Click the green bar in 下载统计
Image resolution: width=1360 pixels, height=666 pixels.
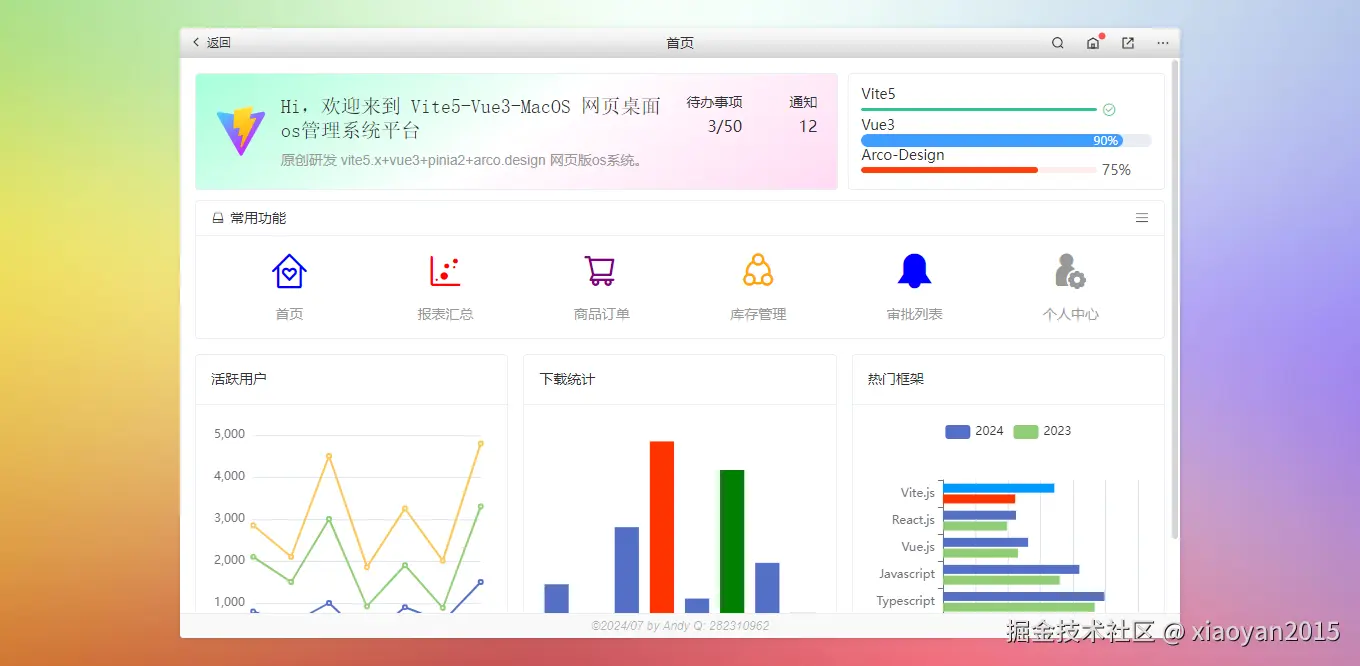[732, 541]
